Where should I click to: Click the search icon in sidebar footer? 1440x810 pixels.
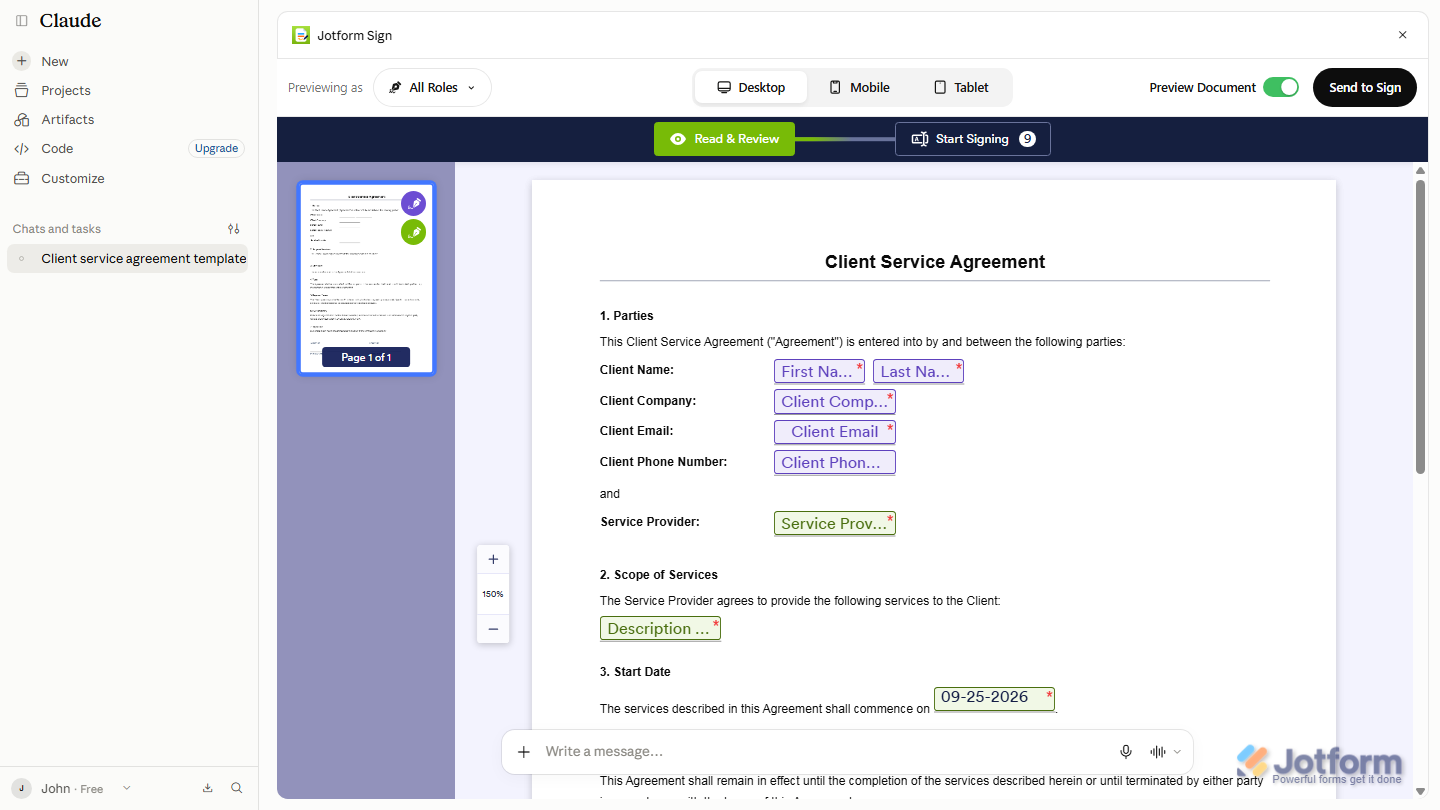pyautogui.click(x=237, y=788)
